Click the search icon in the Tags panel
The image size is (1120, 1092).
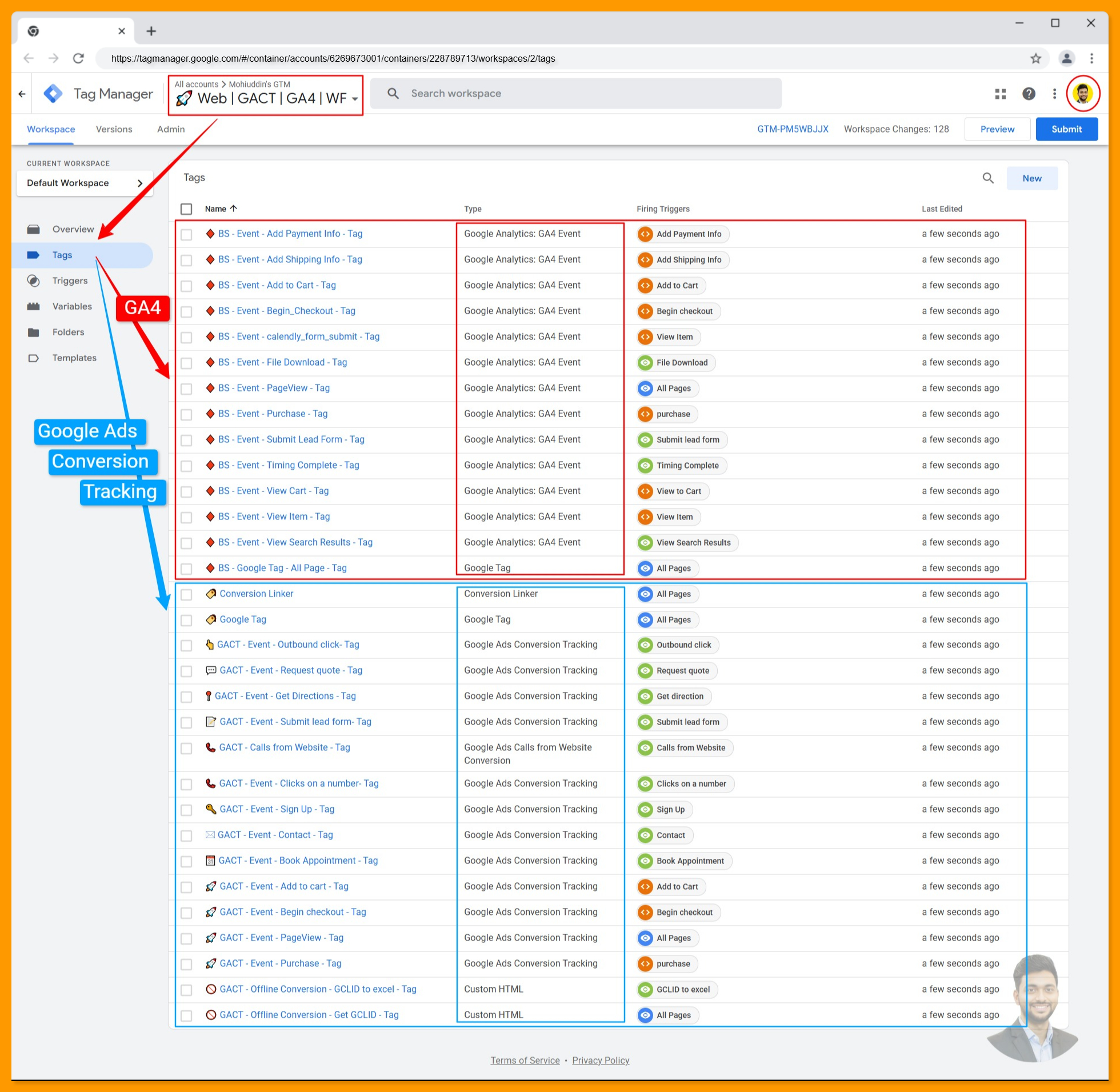pos(987,178)
